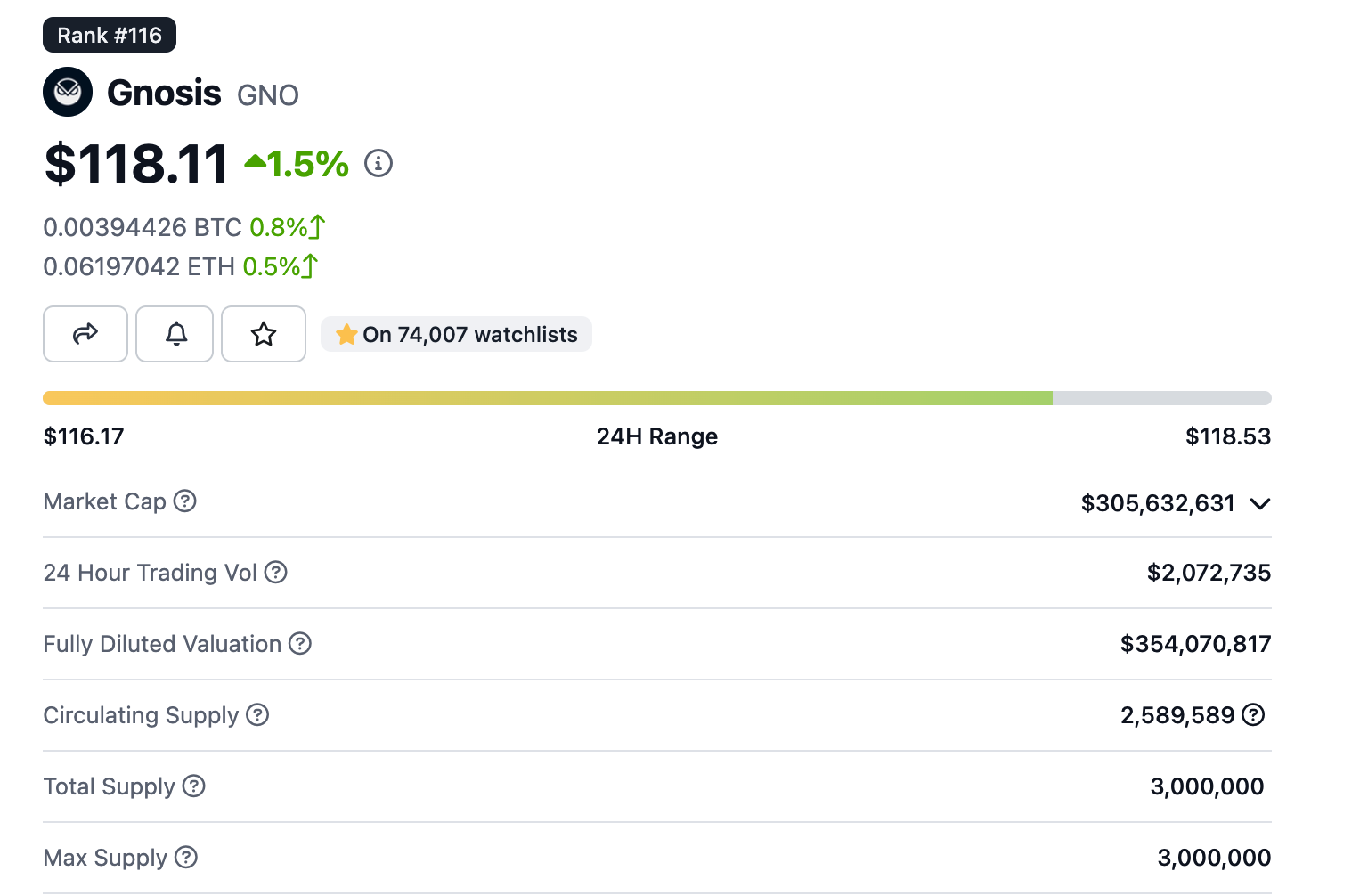Viewport: 1368px width, 896px height.
Task: Click help icon beside Circulating Supply label
Action: click(257, 715)
